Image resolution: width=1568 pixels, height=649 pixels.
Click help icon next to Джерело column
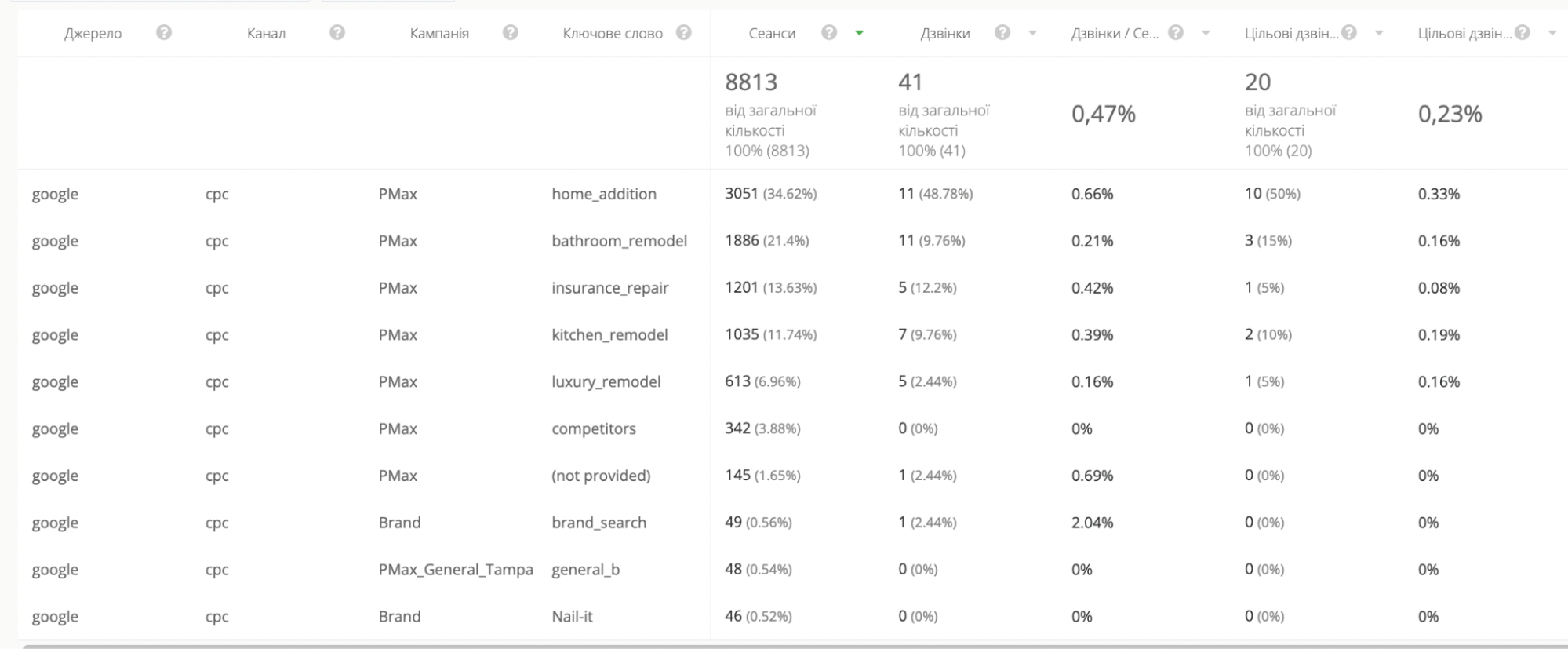(x=164, y=33)
